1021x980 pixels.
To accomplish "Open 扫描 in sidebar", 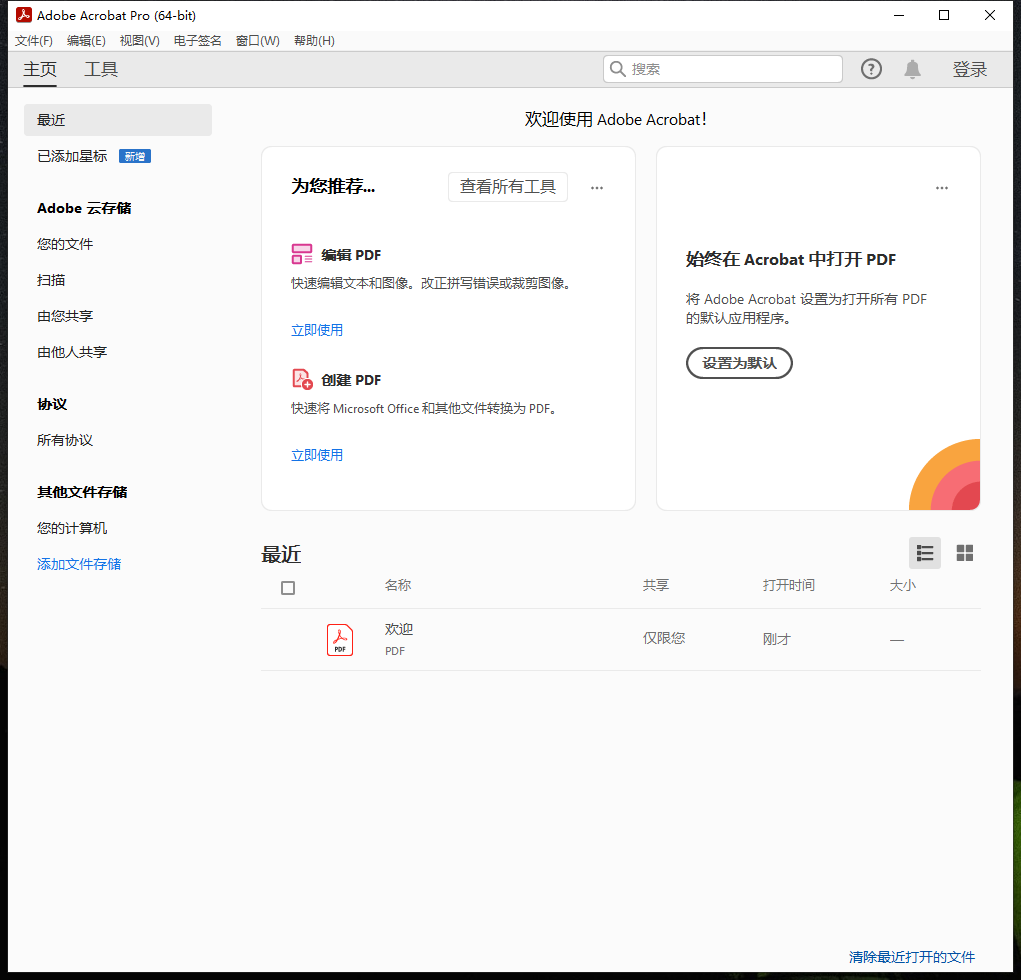I will [x=51, y=280].
